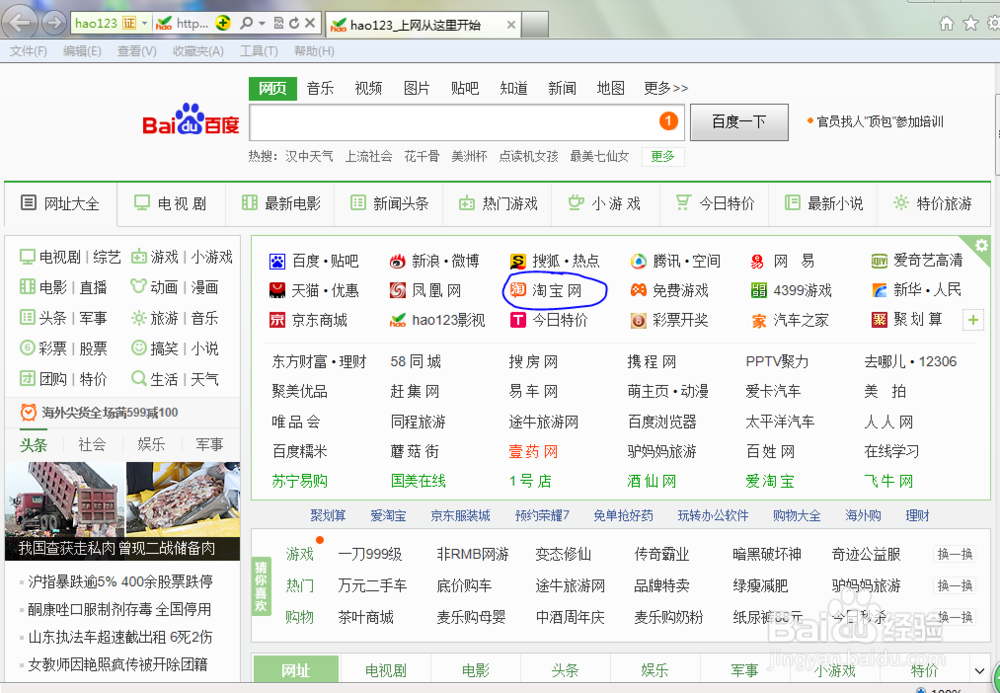This screenshot has height=693, width=1000.
Task: Click the address bar search magnifier icon
Action: (x=246, y=24)
